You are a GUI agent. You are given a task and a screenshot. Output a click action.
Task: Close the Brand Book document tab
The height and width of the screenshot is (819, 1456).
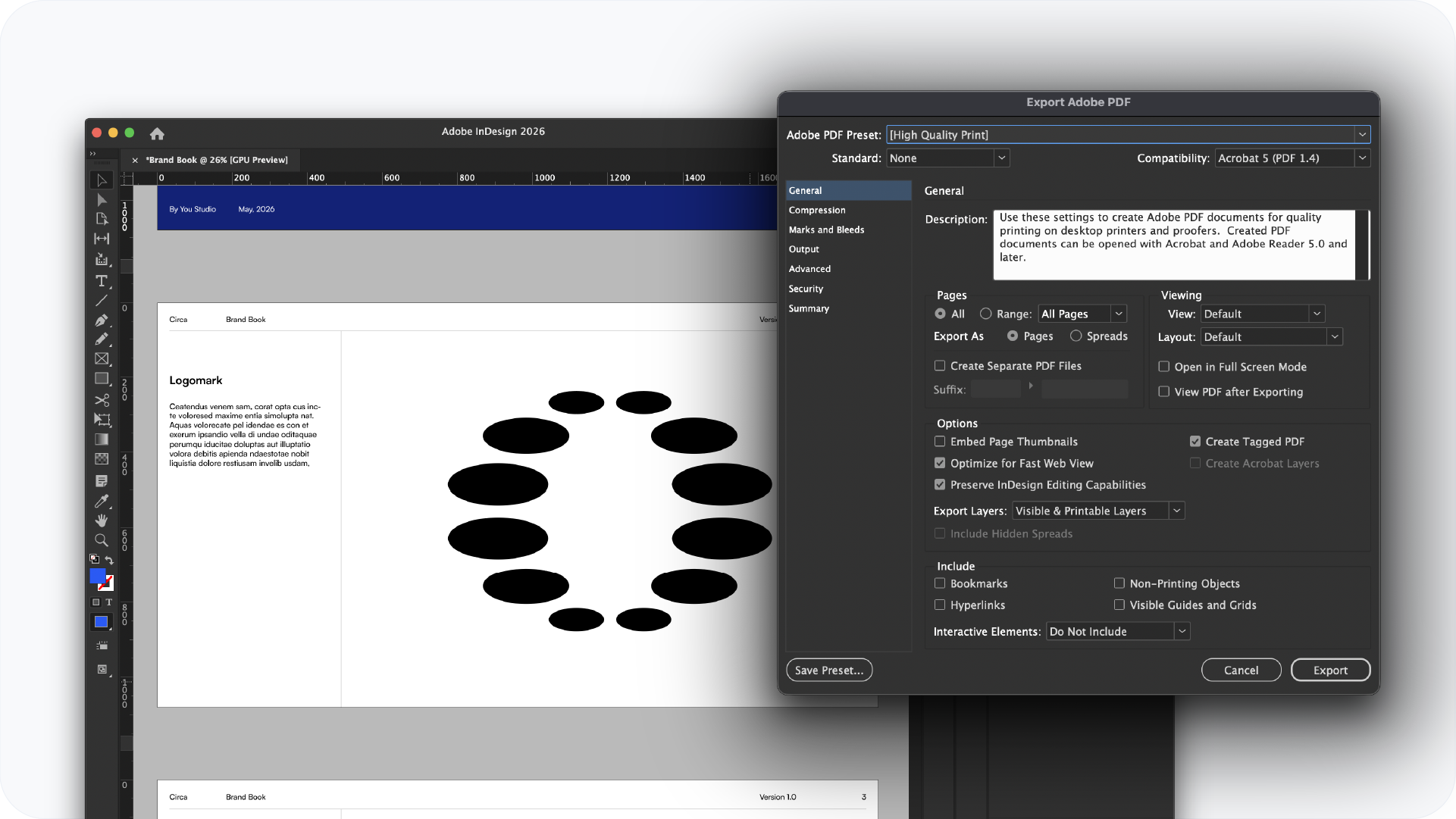(x=135, y=160)
